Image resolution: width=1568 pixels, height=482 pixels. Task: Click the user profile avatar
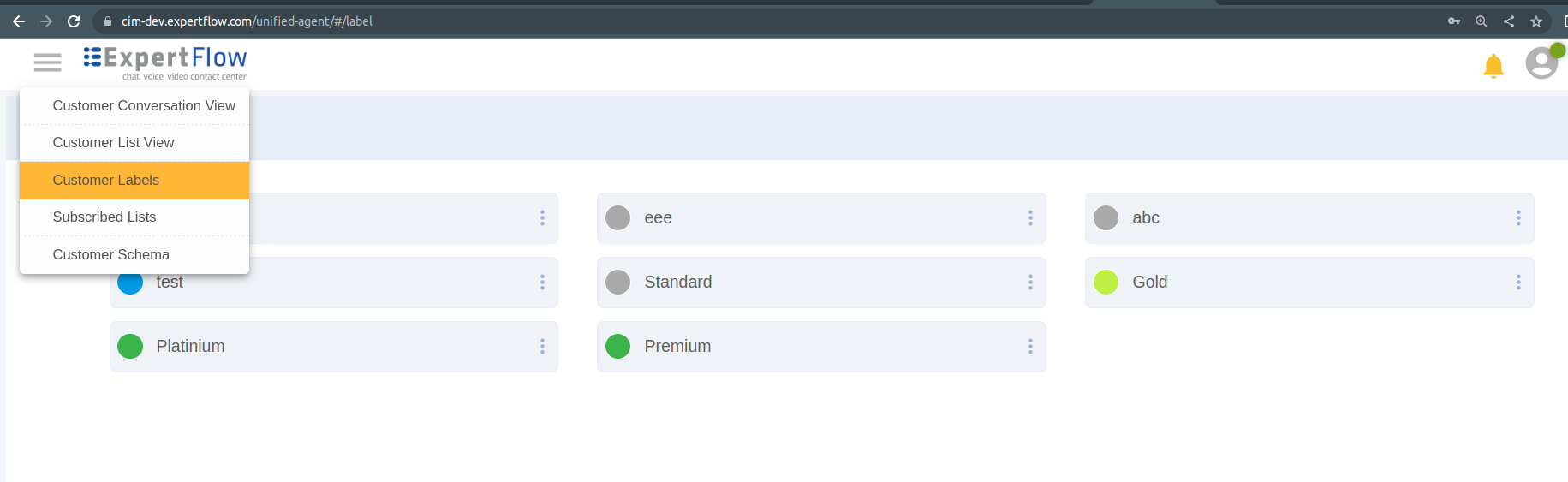coord(1541,62)
